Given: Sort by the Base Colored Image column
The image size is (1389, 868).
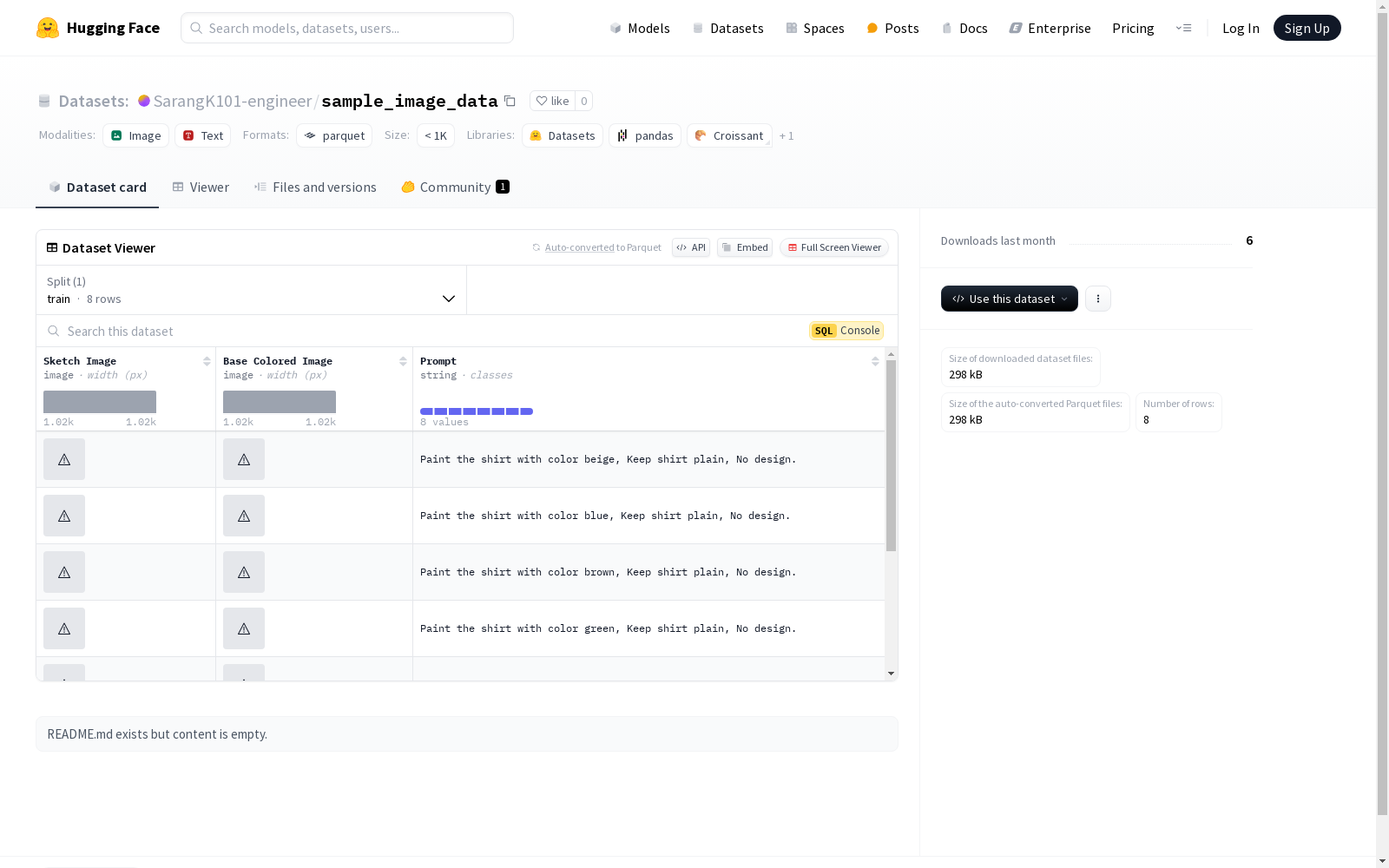Looking at the screenshot, I should pos(403,361).
